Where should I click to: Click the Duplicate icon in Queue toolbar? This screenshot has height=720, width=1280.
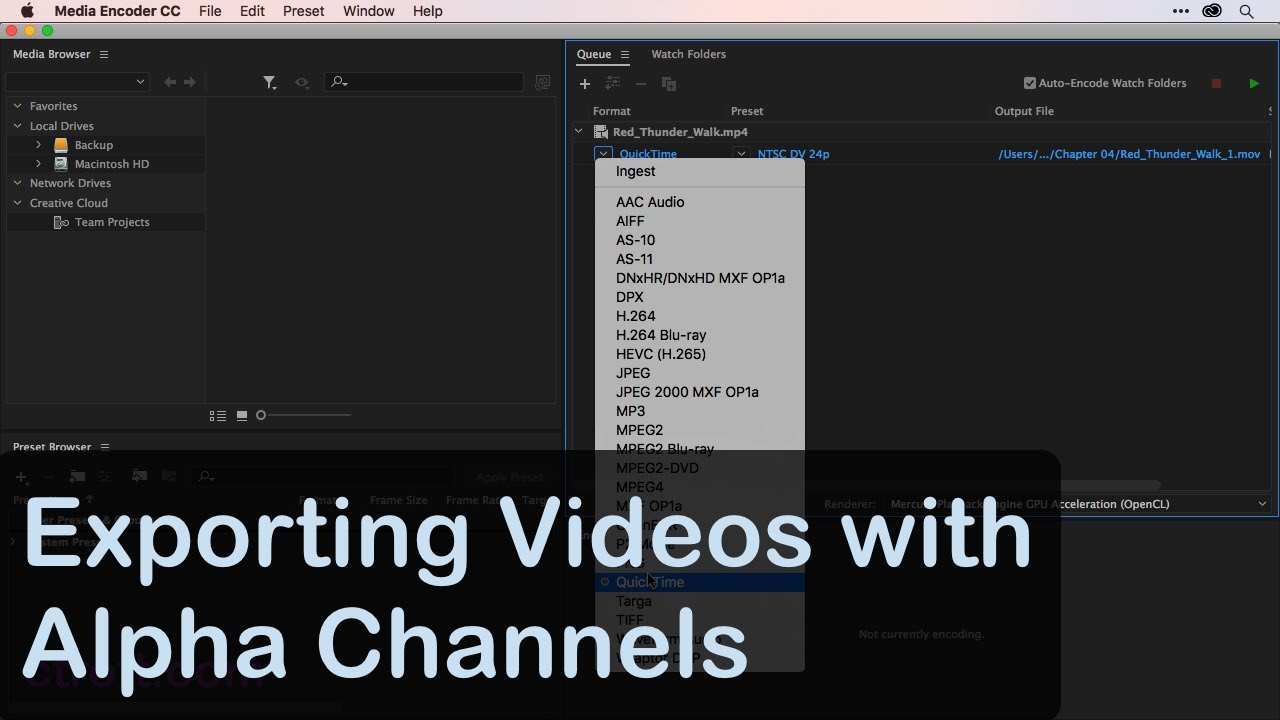[x=669, y=84]
